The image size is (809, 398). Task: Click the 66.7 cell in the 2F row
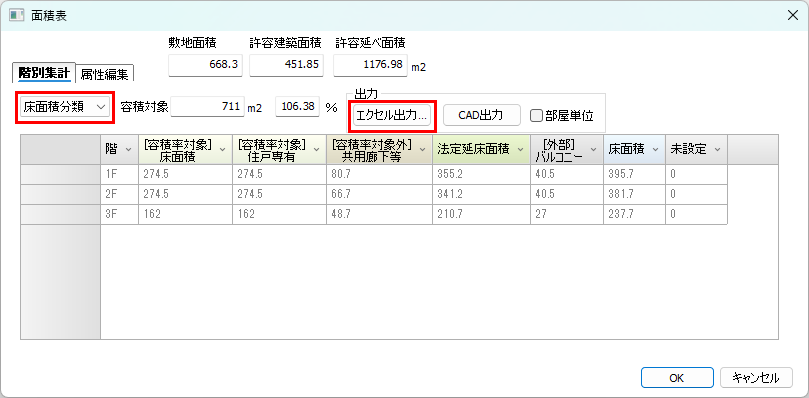379,195
